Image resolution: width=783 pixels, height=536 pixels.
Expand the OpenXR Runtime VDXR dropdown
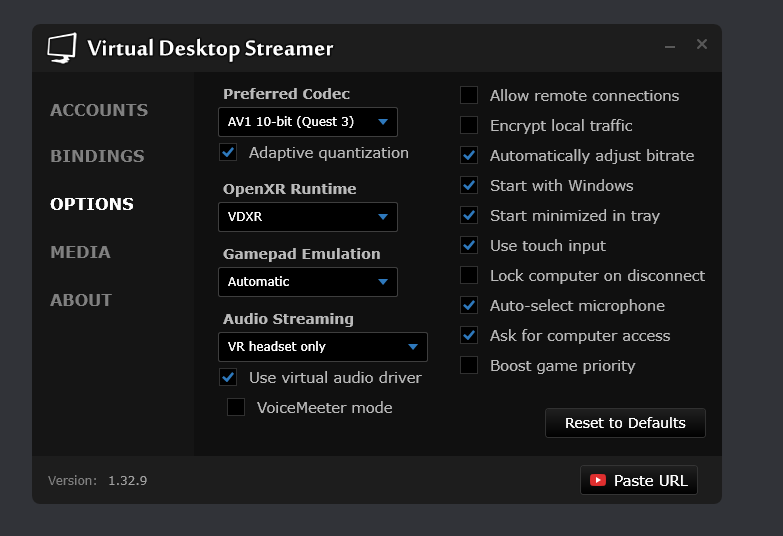[308, 217]
